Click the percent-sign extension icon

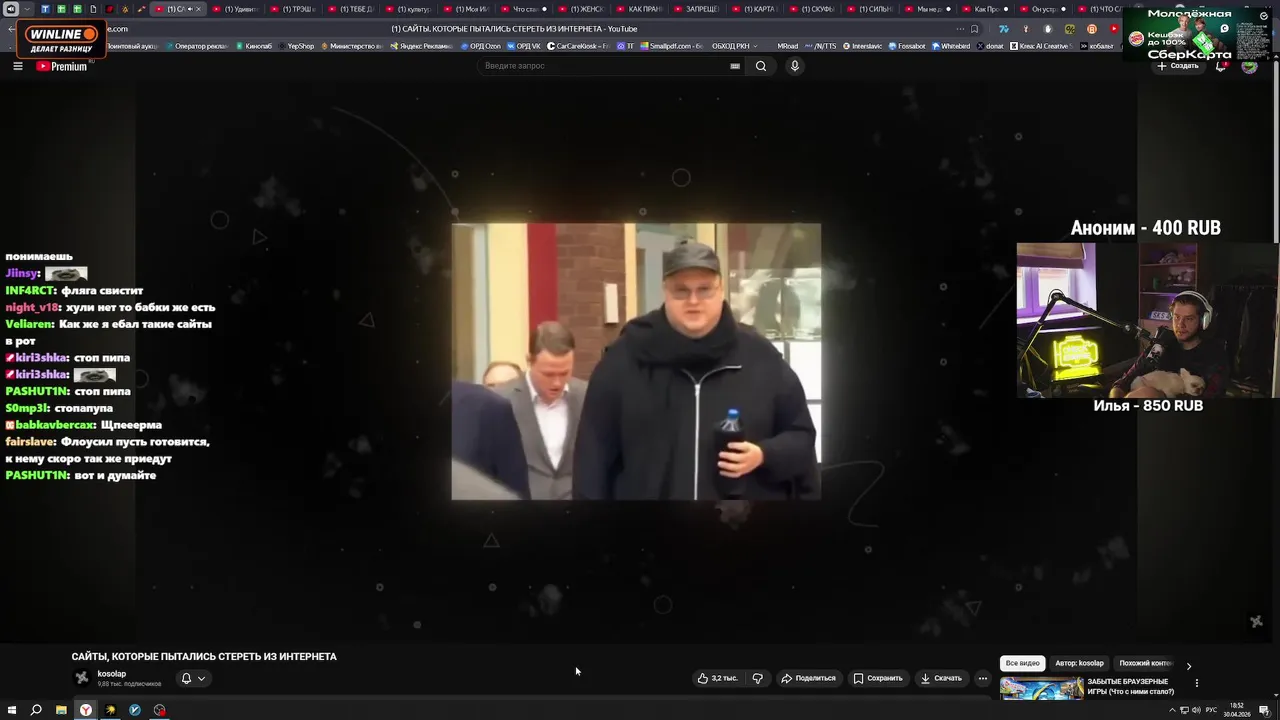[x=1070, y=29]
